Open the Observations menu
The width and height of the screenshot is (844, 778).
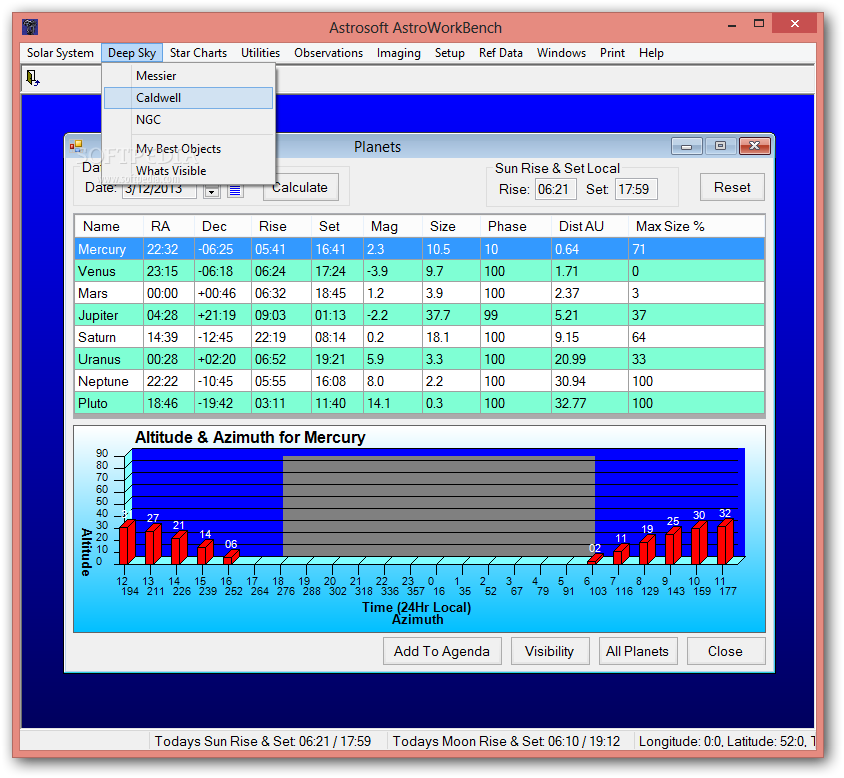point(328,53)
